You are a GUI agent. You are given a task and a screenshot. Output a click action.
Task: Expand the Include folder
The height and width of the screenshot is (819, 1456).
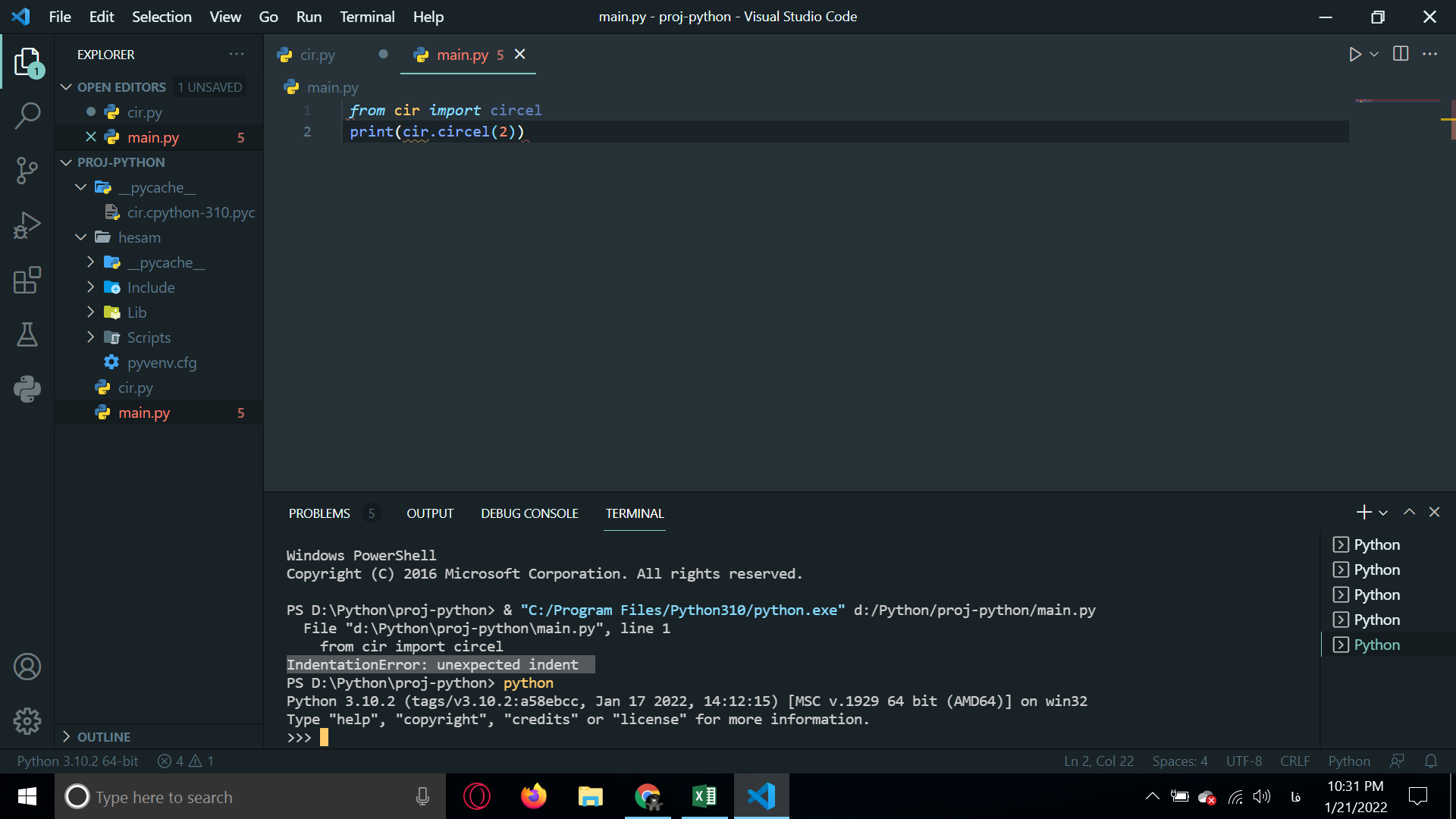click(150, 287)
